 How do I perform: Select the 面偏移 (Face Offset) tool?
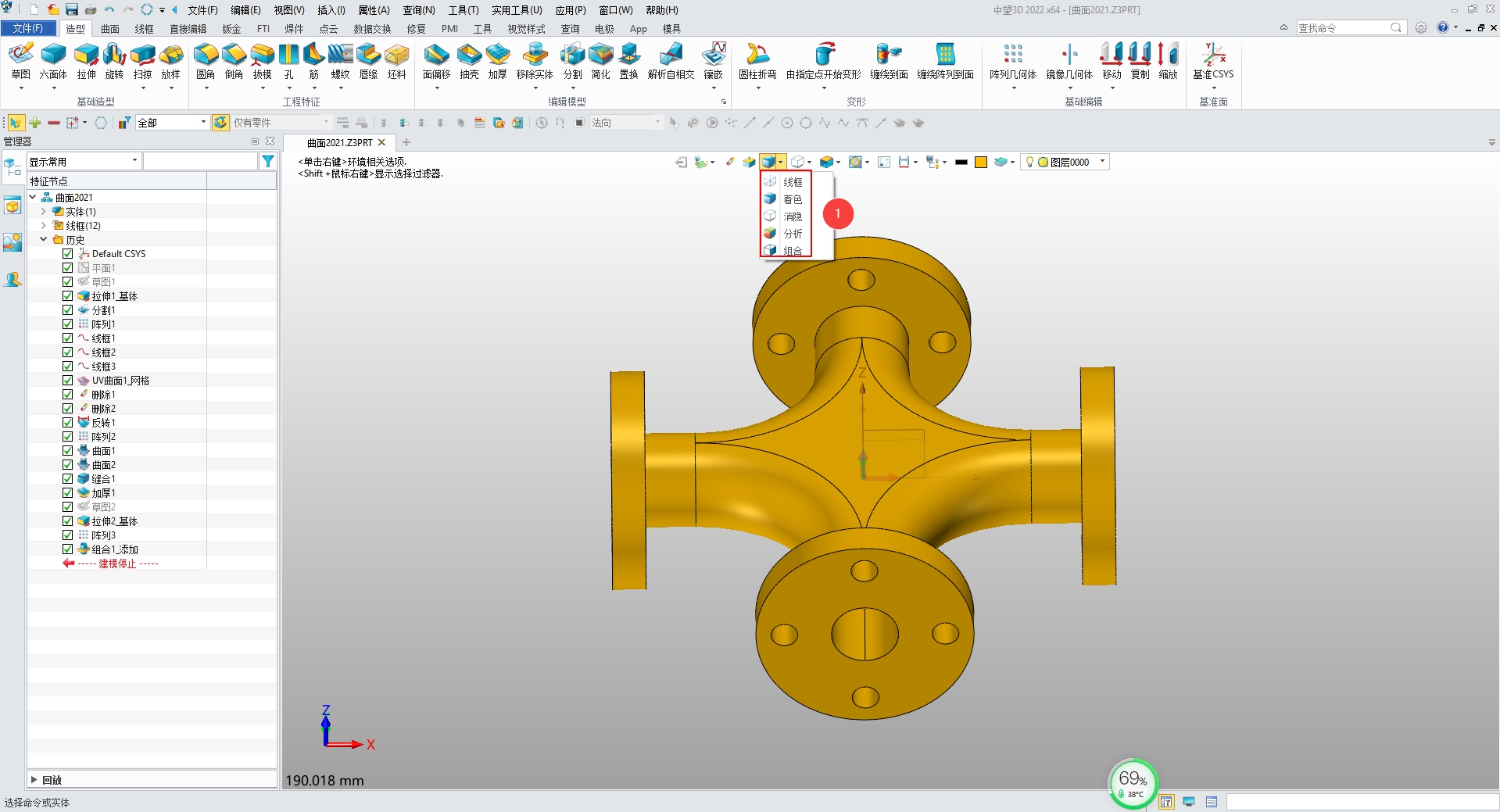click(436, 64)
